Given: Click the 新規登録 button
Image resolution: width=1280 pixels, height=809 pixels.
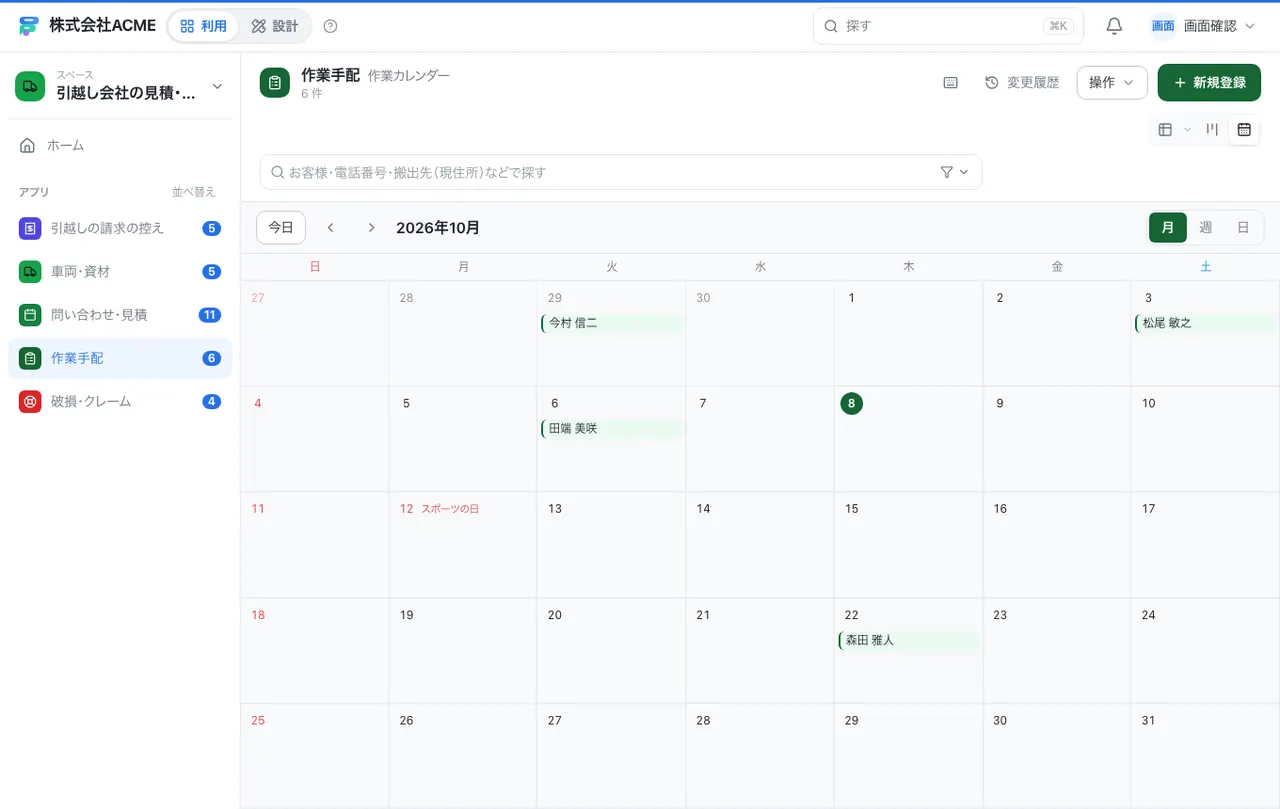Looking at the screenshot, I should (x=1209, y=83).
